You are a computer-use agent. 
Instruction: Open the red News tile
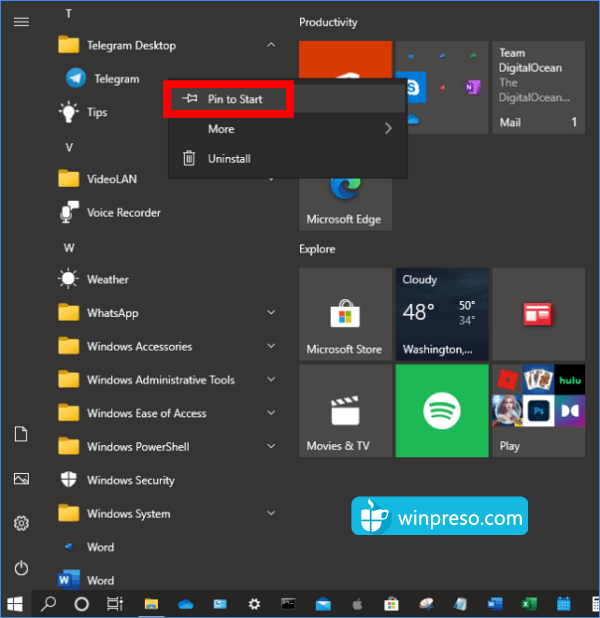tap(539, 314)
